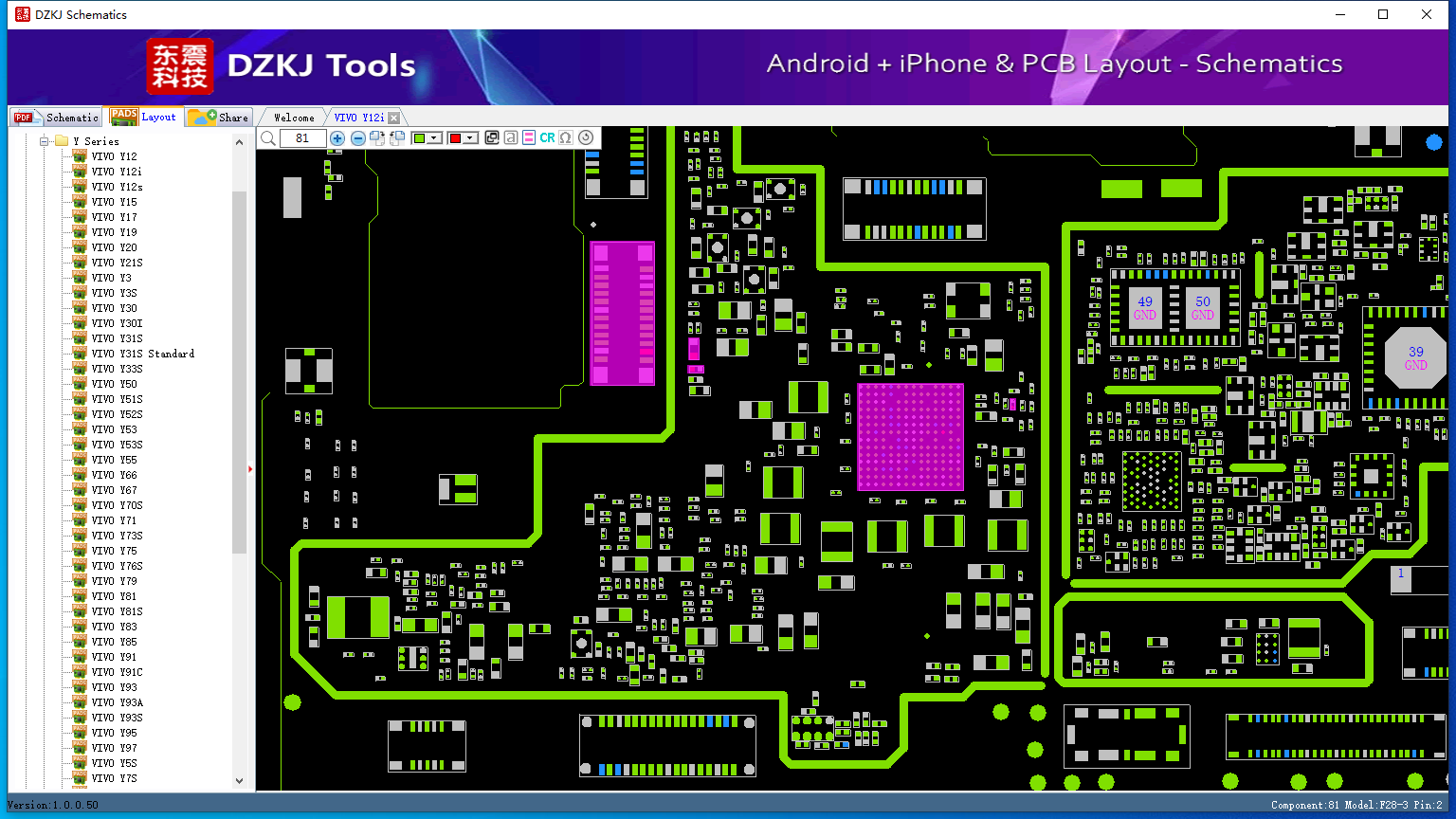Viewport: 1456px width, 819px height.
Task: Switch to the Layout tab
Action: (x=143, y=117)
